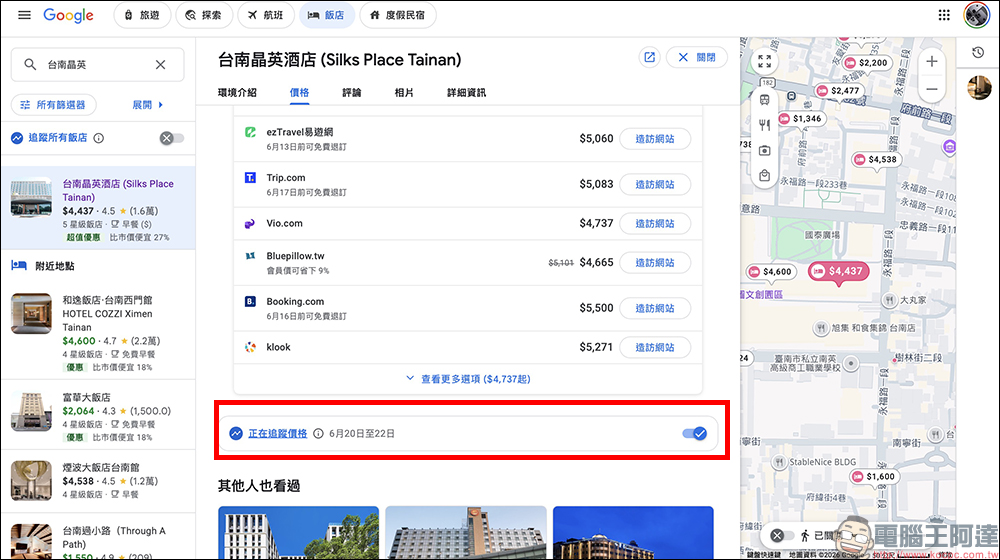Open the 探索 explore section
Screen dimensions: 1000x560
pyautogui.click(x=204, y=15)
